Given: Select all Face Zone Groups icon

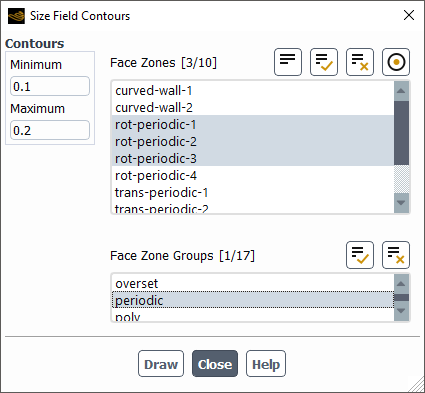Looking at the screenshot, I should click(x=360, y=255).
